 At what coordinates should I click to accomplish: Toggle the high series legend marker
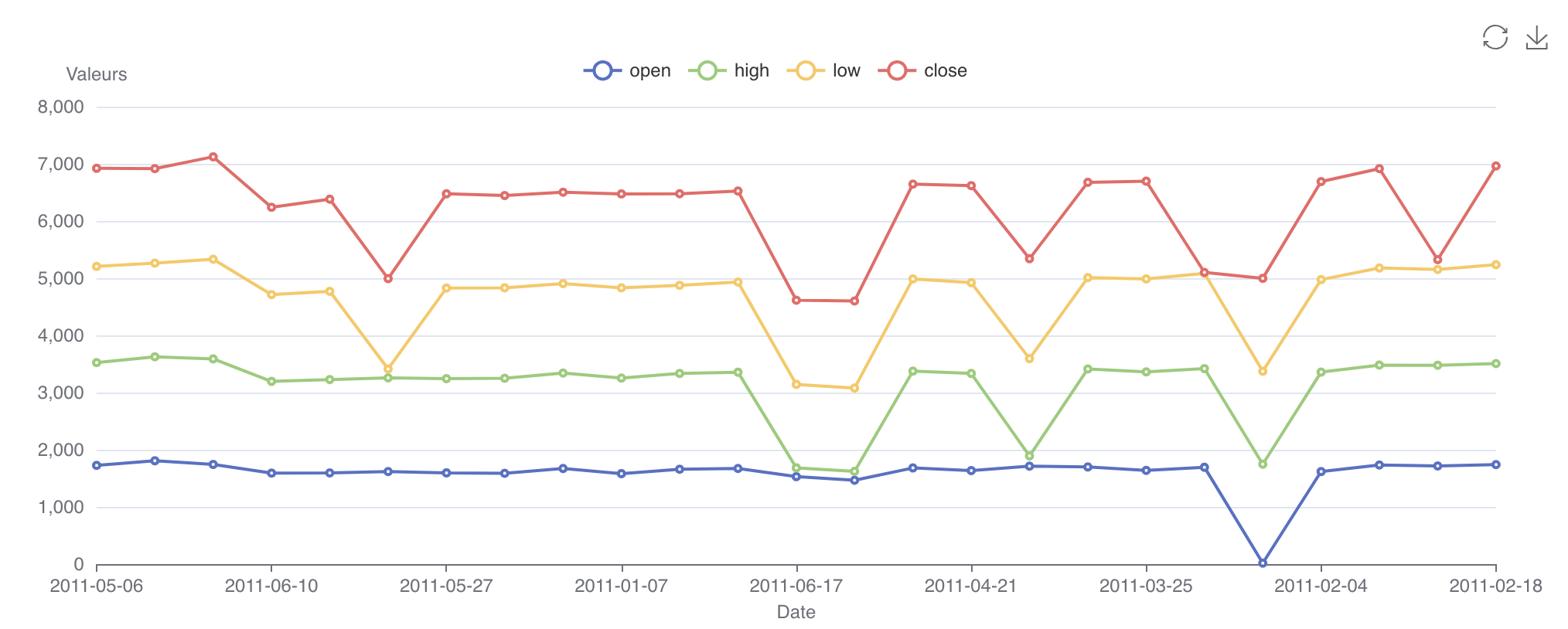[707, 70]
